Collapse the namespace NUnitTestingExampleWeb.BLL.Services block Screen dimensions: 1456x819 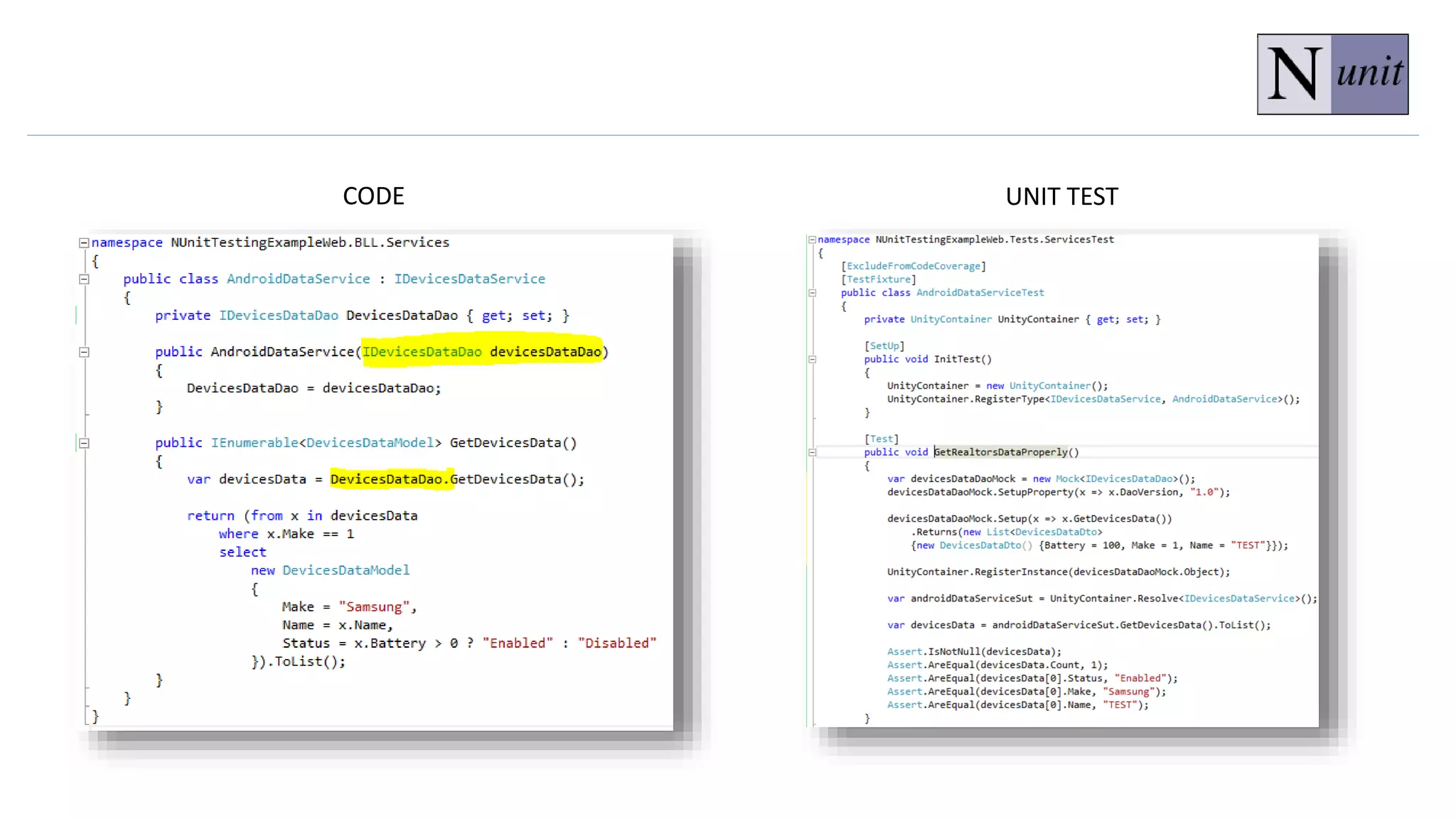[x=84, y=243]
